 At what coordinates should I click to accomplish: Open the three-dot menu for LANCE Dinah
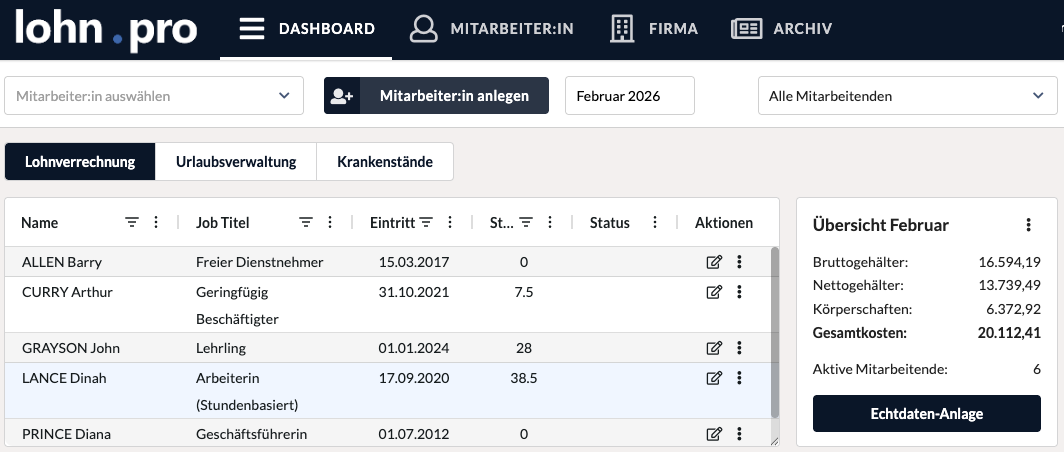pos(739,378)
